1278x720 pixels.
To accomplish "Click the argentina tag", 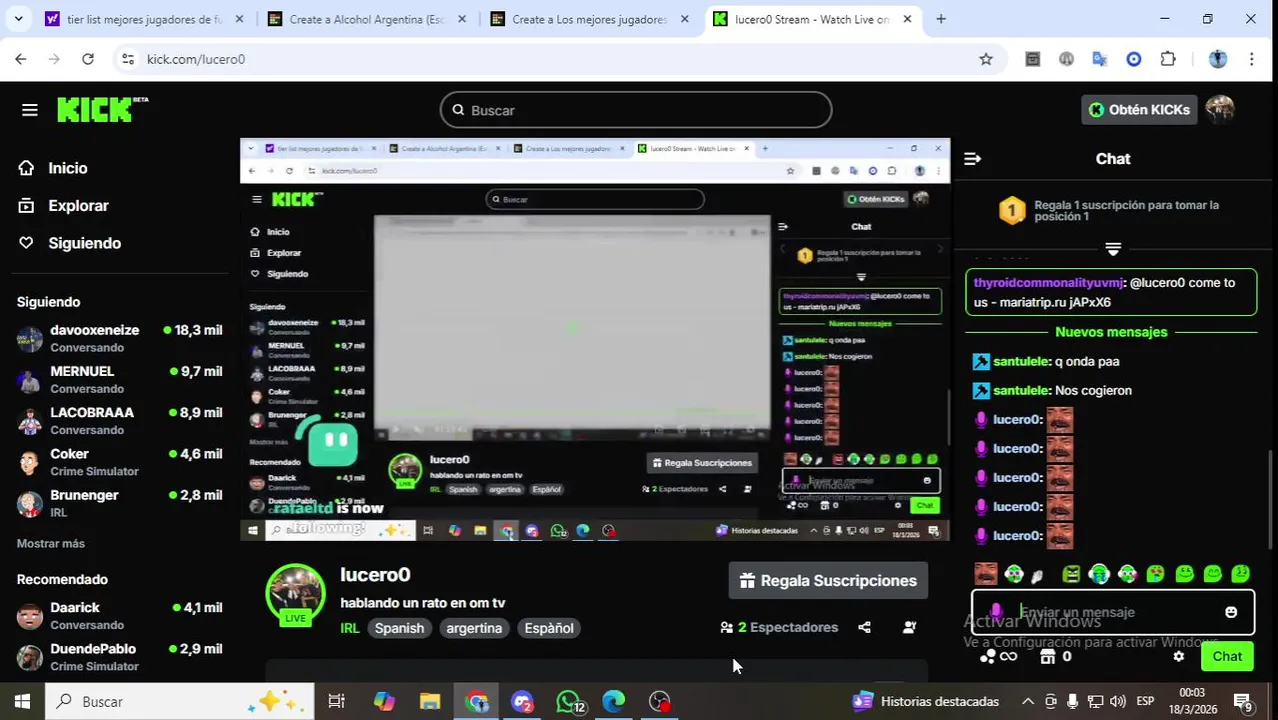I will (x=474, y=628).
